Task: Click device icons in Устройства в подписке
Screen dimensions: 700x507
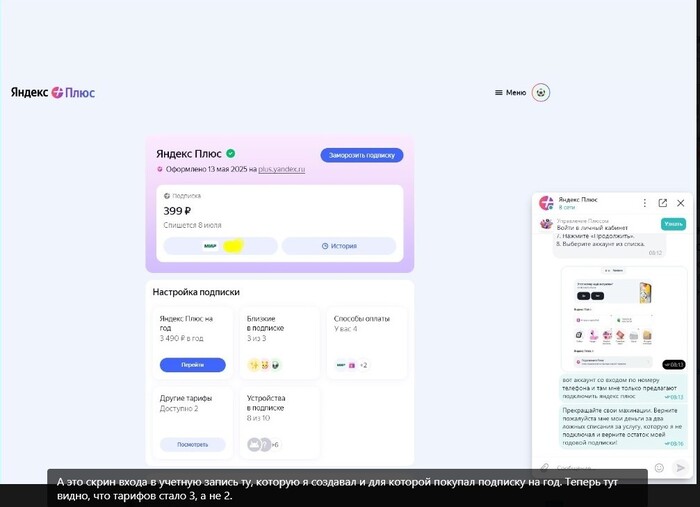Action: coord(262,444)
